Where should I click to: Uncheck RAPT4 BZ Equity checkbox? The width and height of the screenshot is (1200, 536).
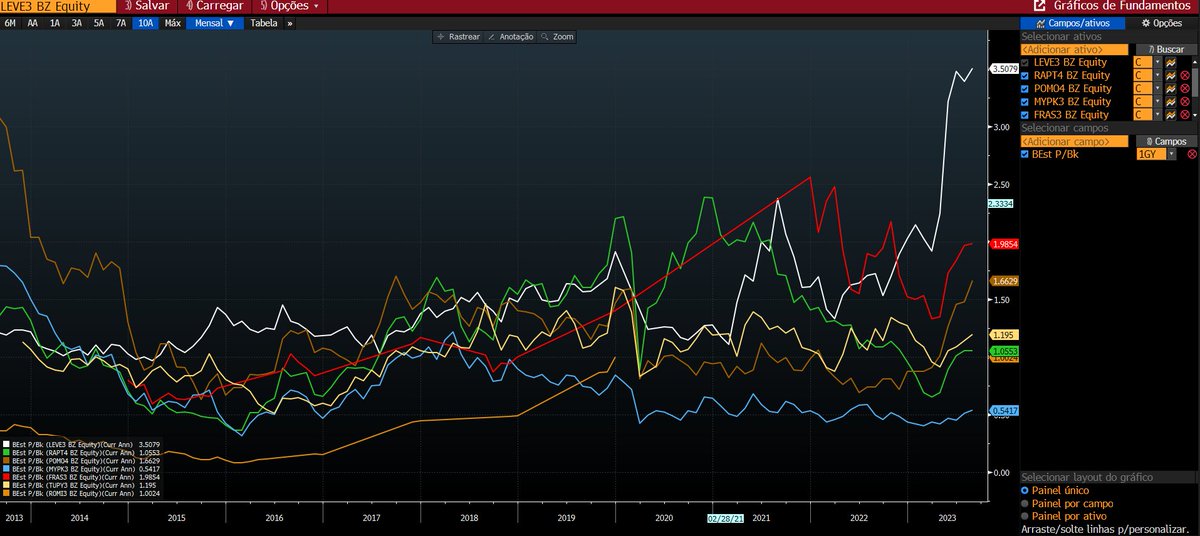tap(1025, 75)
